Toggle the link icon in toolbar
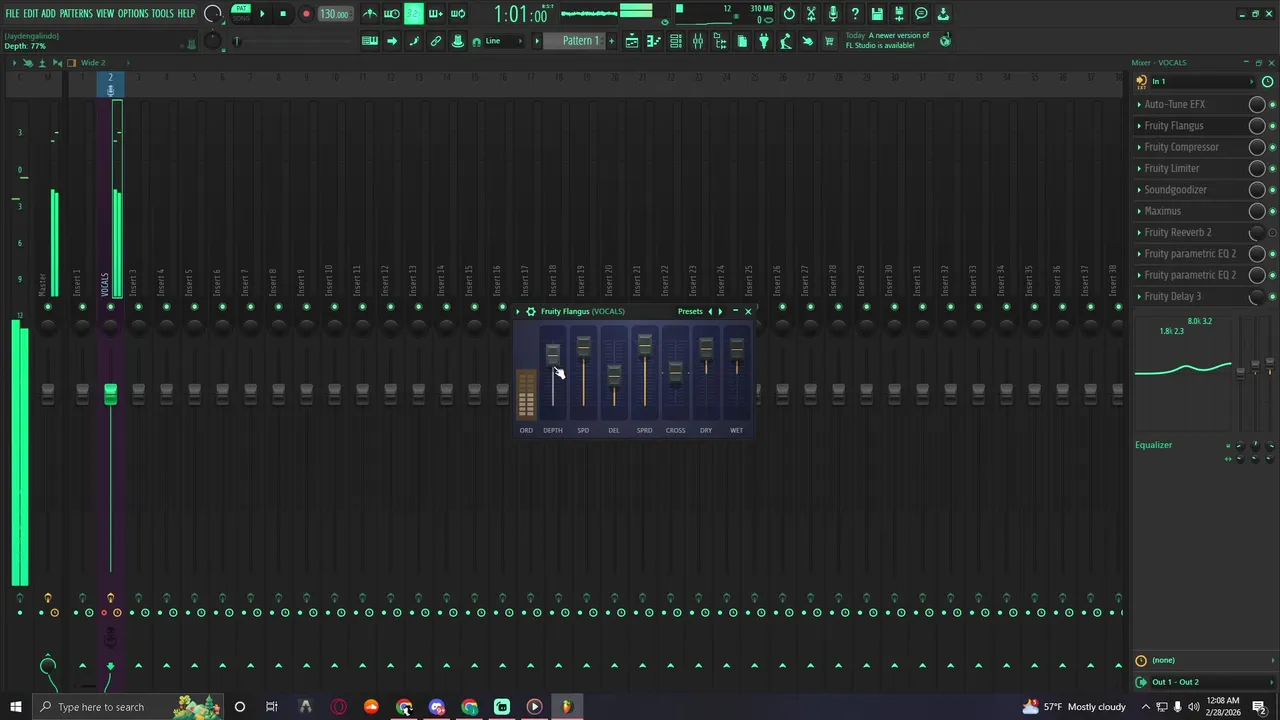 click(436, 41)
